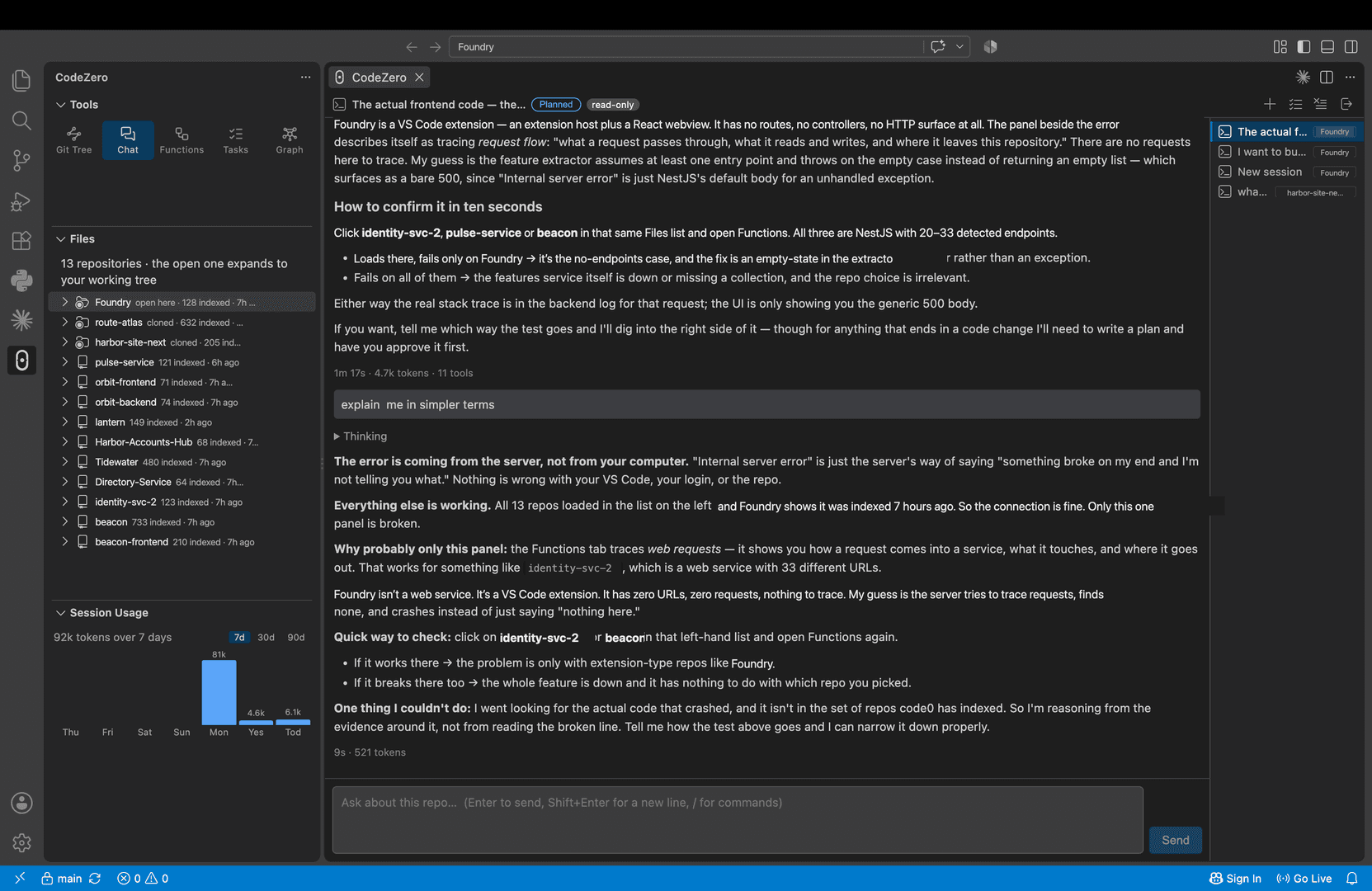The image size is (1372, 891).
Task: Open the Manage gear icon
Action: click(21, 842)
